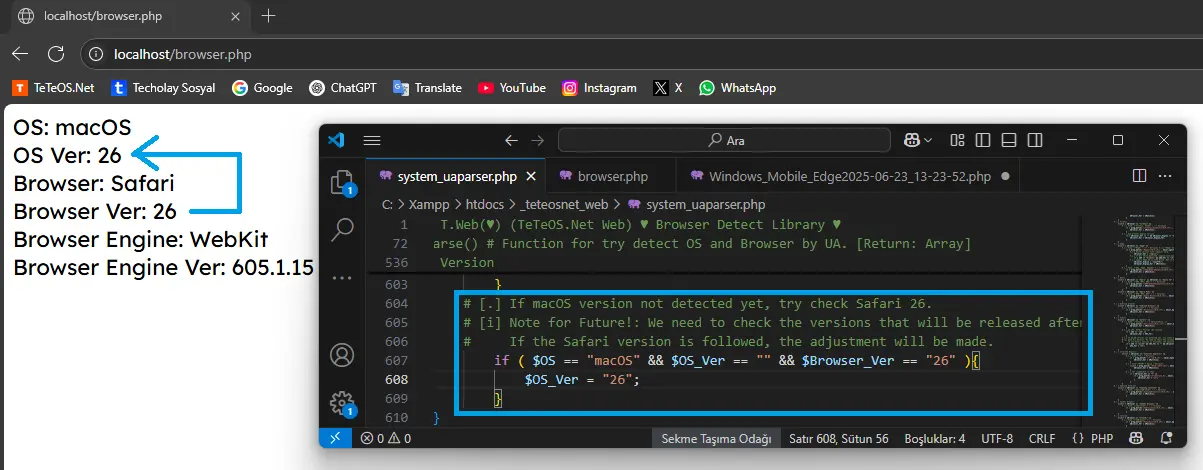Open Copilot chat icon in title bar
The height and width of the screenshot is (470, 1203).
point(912,140)
